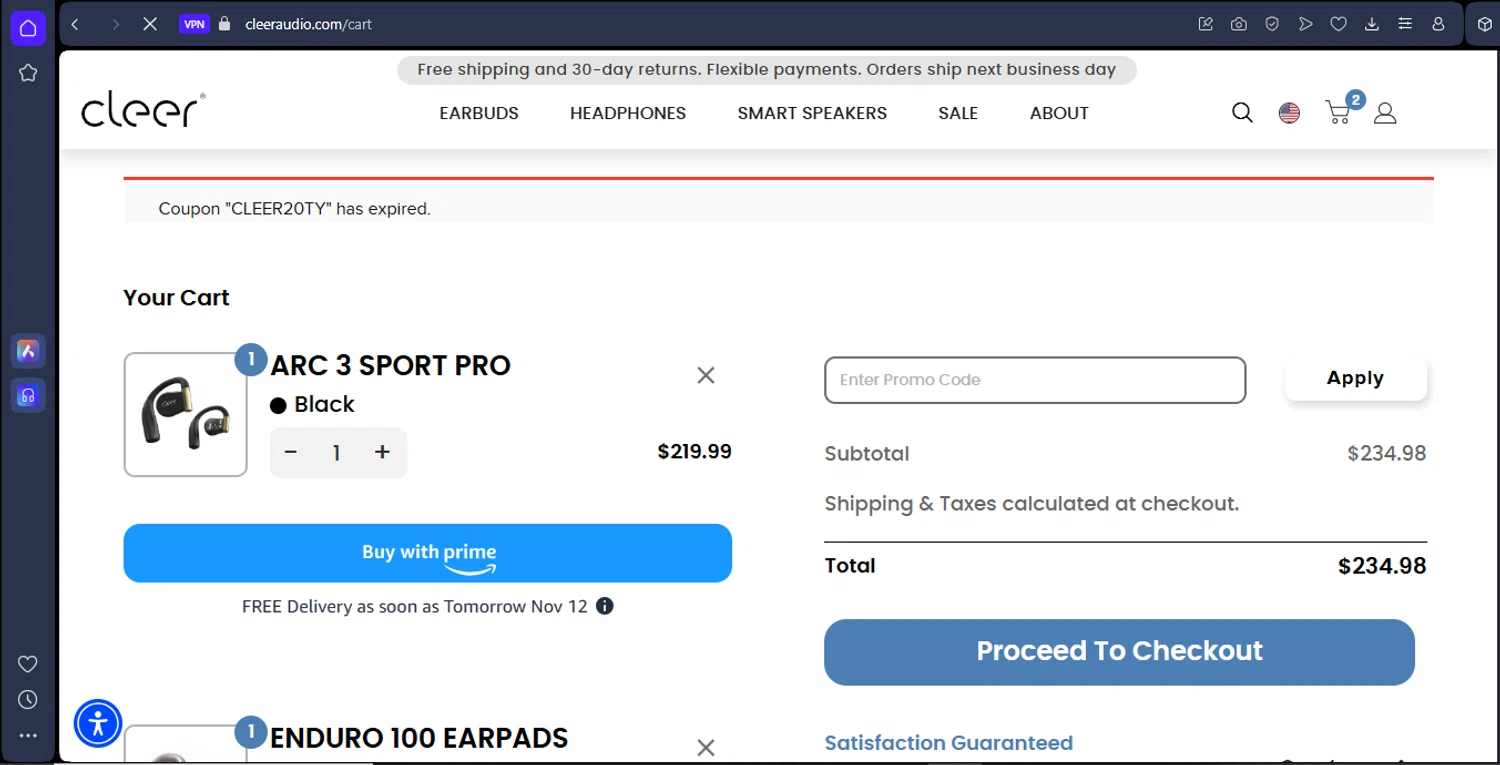The image size is (1500, 765).
Task: Open the browser profile account icon
Action: click(x=1438, y=24)
